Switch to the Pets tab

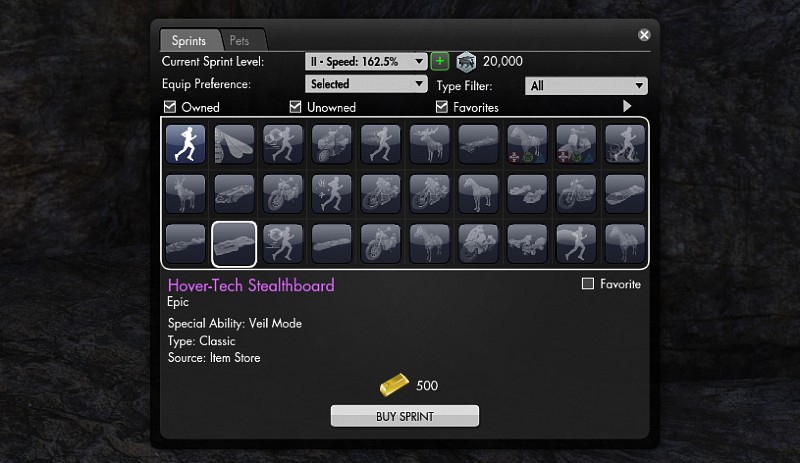click(240, 40)
